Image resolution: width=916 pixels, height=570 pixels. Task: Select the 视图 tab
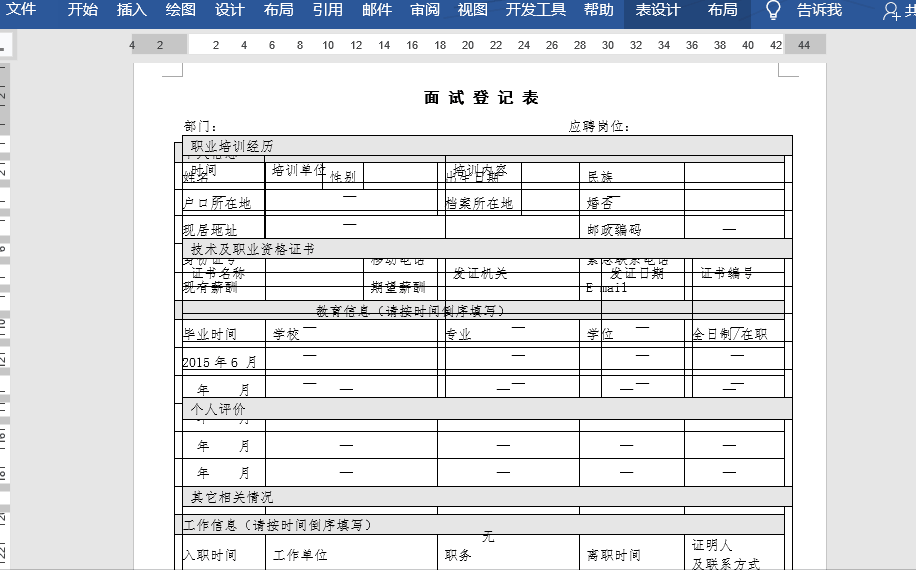473,11
